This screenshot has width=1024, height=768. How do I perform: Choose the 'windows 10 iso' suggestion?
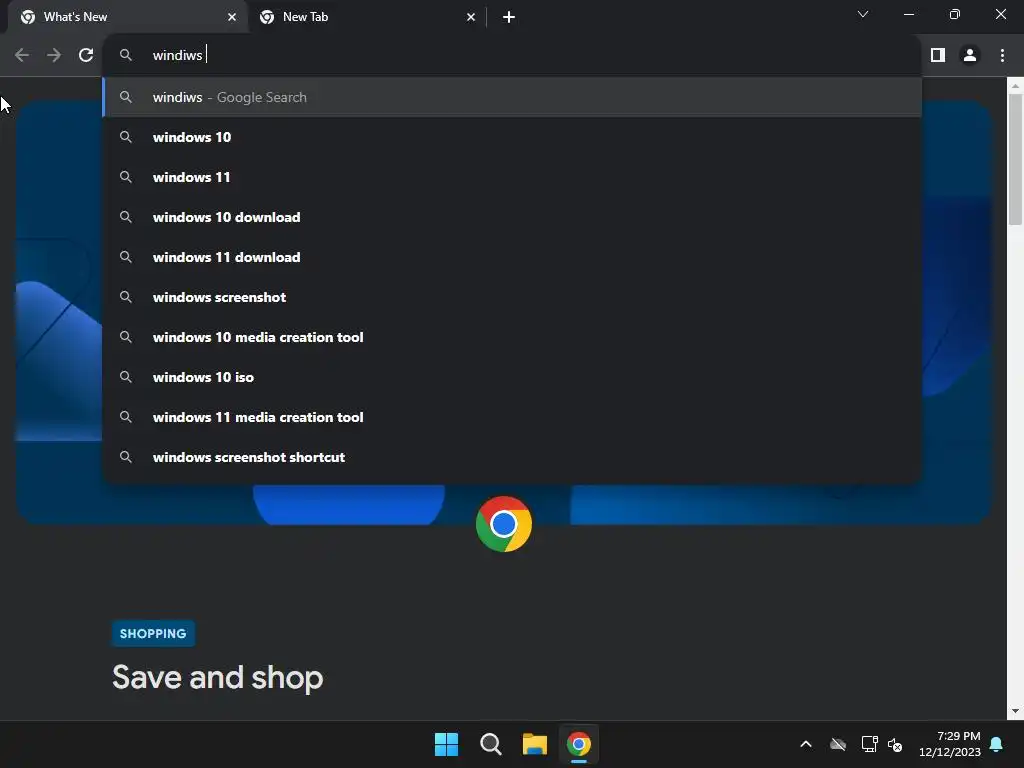click(512, 377)
